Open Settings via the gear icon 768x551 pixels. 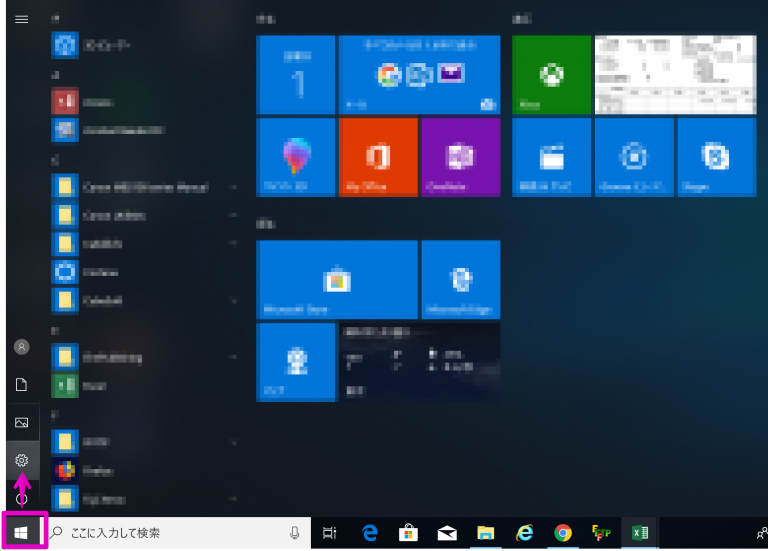click(22, 460)
